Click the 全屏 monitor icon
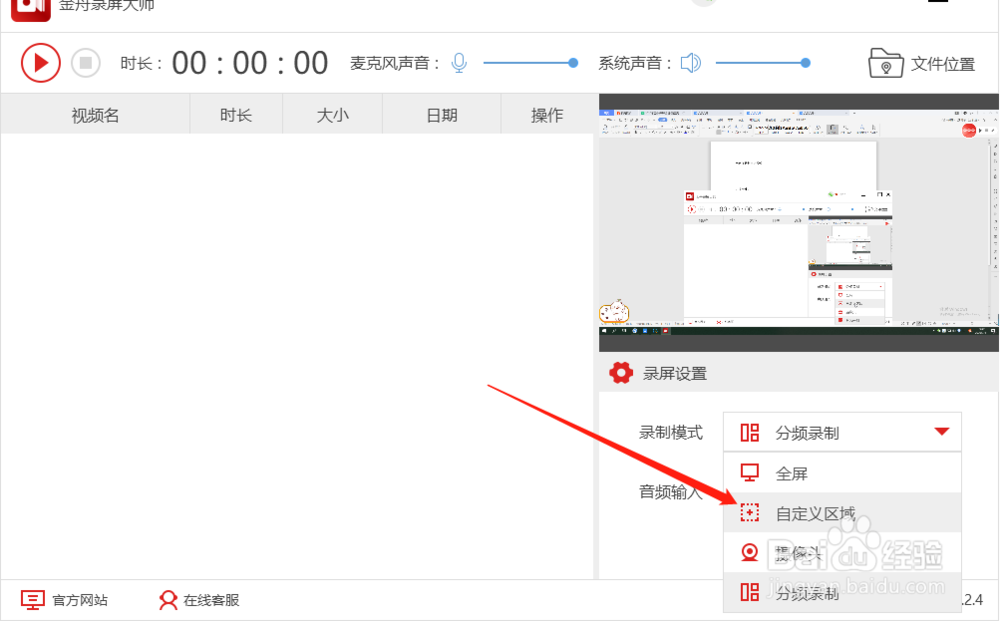This screenshot has width=1000, height=621. tap(749, 472)
